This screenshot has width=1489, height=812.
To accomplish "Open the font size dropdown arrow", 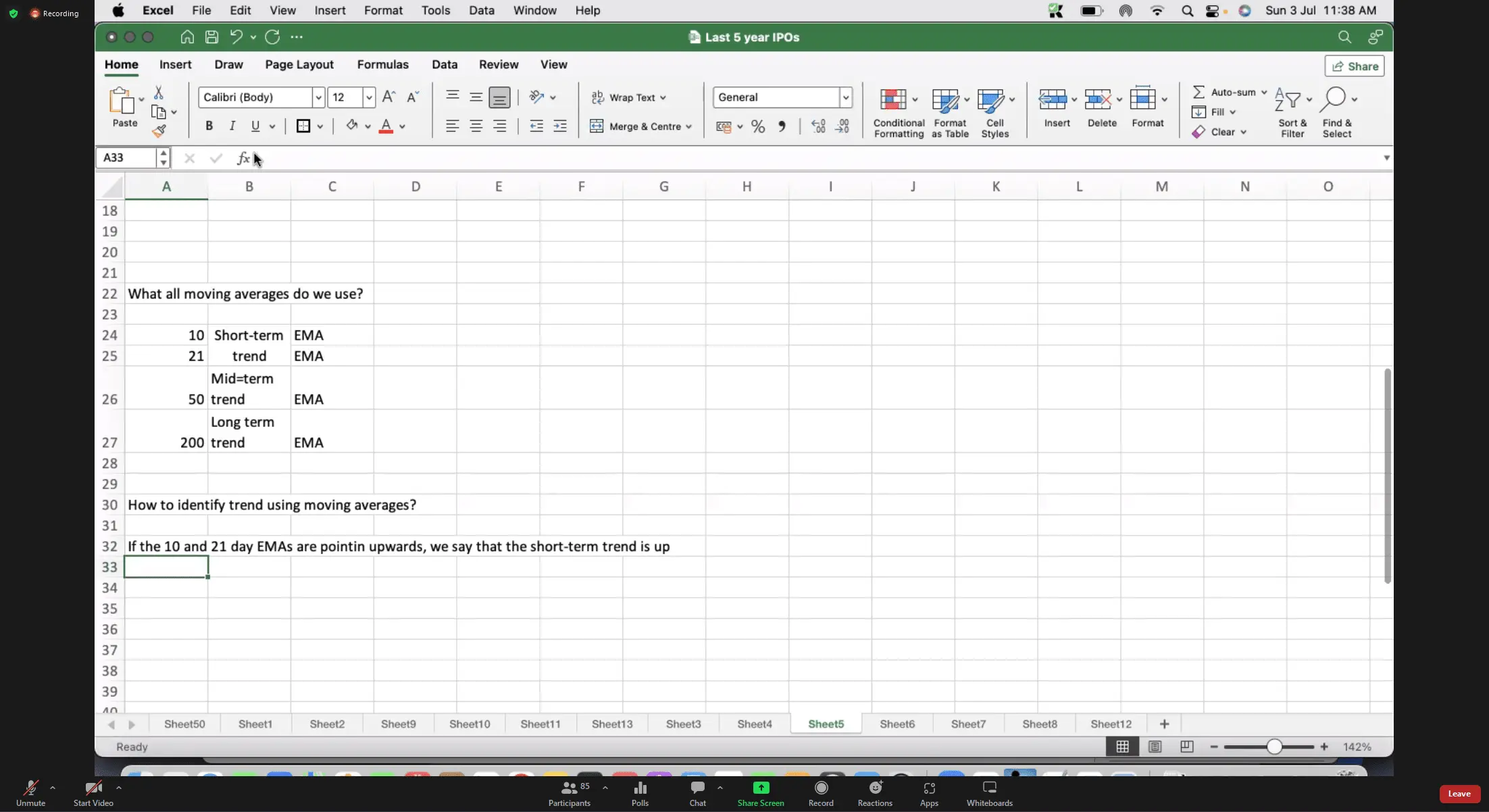I will tap(369, 97).
